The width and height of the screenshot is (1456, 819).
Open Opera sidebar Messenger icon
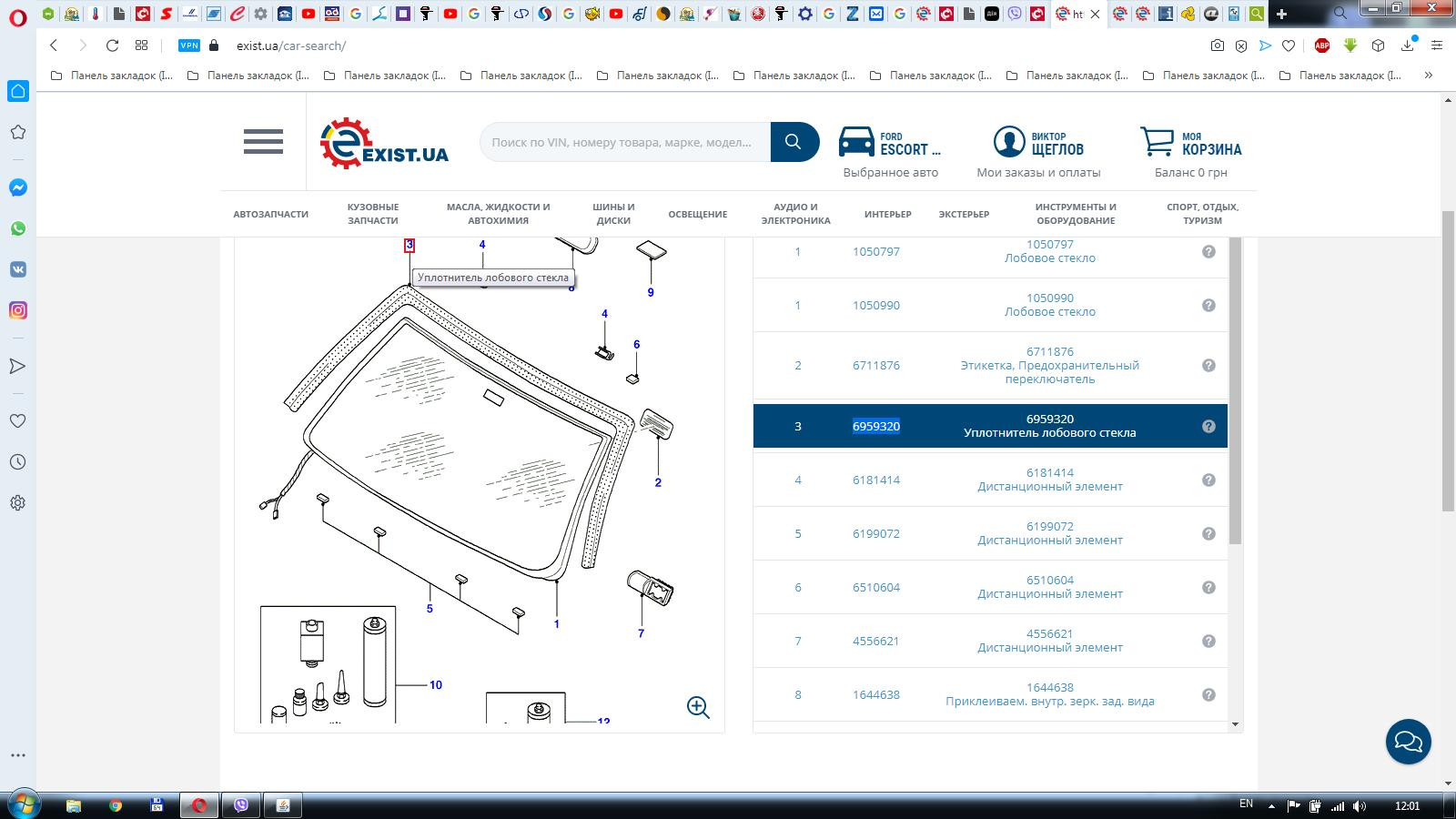tap(18, 187)
